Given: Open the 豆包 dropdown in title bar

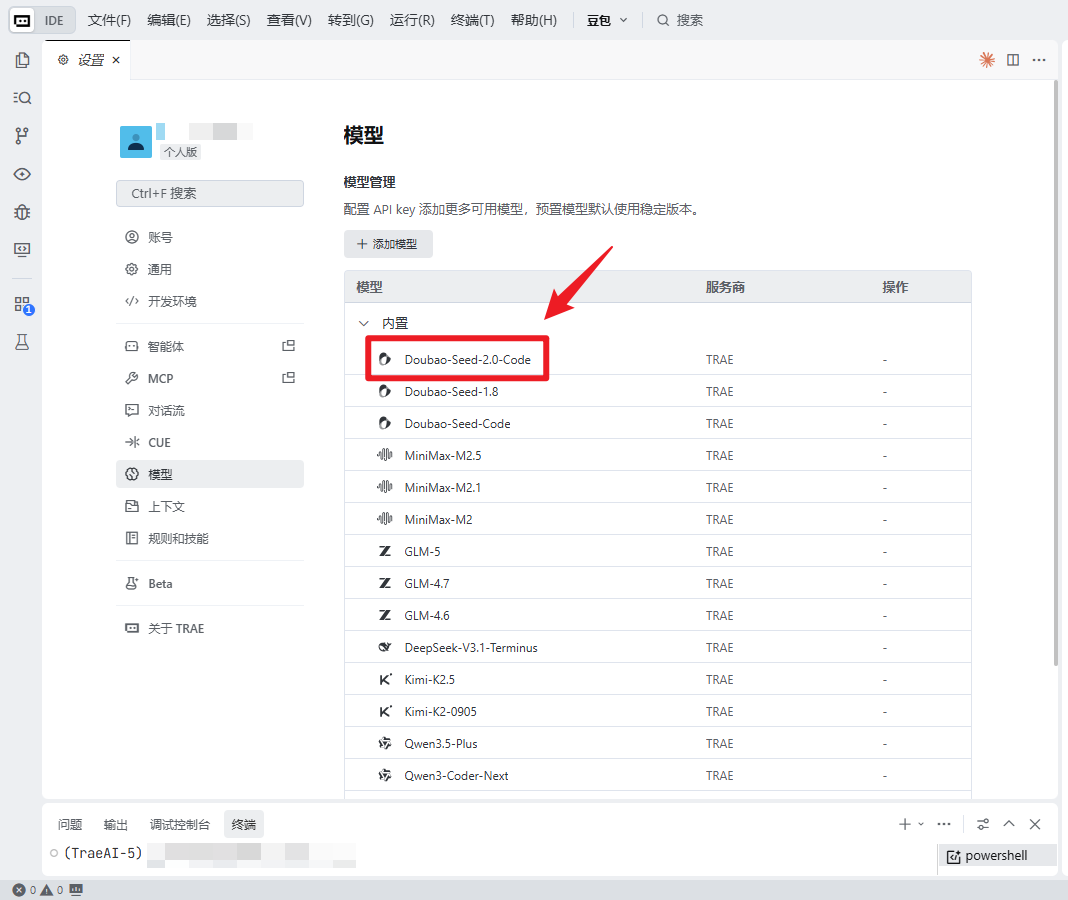Looking at the screenshot, I should pyautogui.click(x=608, y=20).
